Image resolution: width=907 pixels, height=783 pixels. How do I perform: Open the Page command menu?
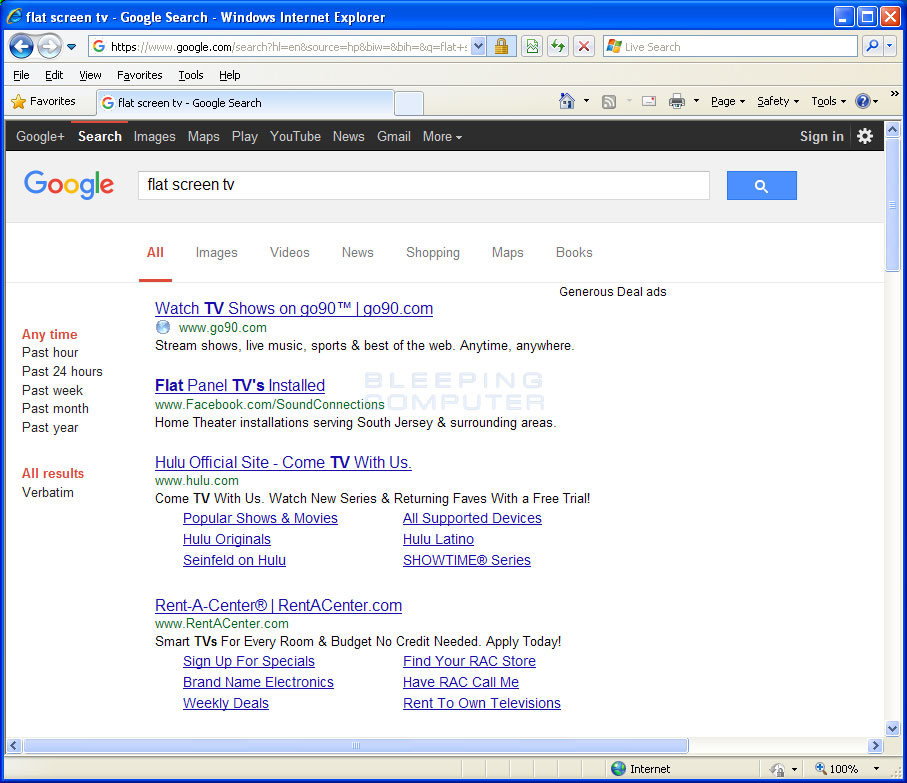728,101
